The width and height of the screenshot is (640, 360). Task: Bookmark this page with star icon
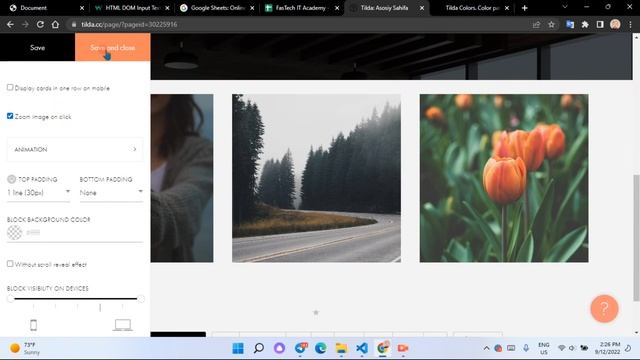coord(551,24)
